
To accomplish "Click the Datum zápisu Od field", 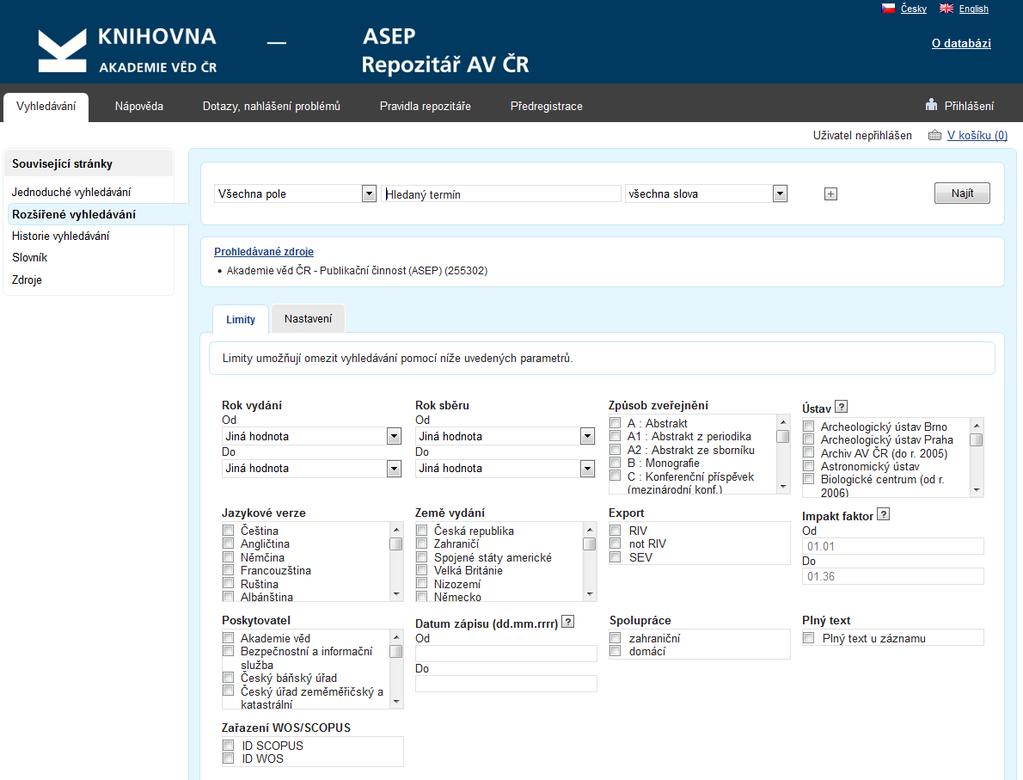I will (x=506, y=653).
